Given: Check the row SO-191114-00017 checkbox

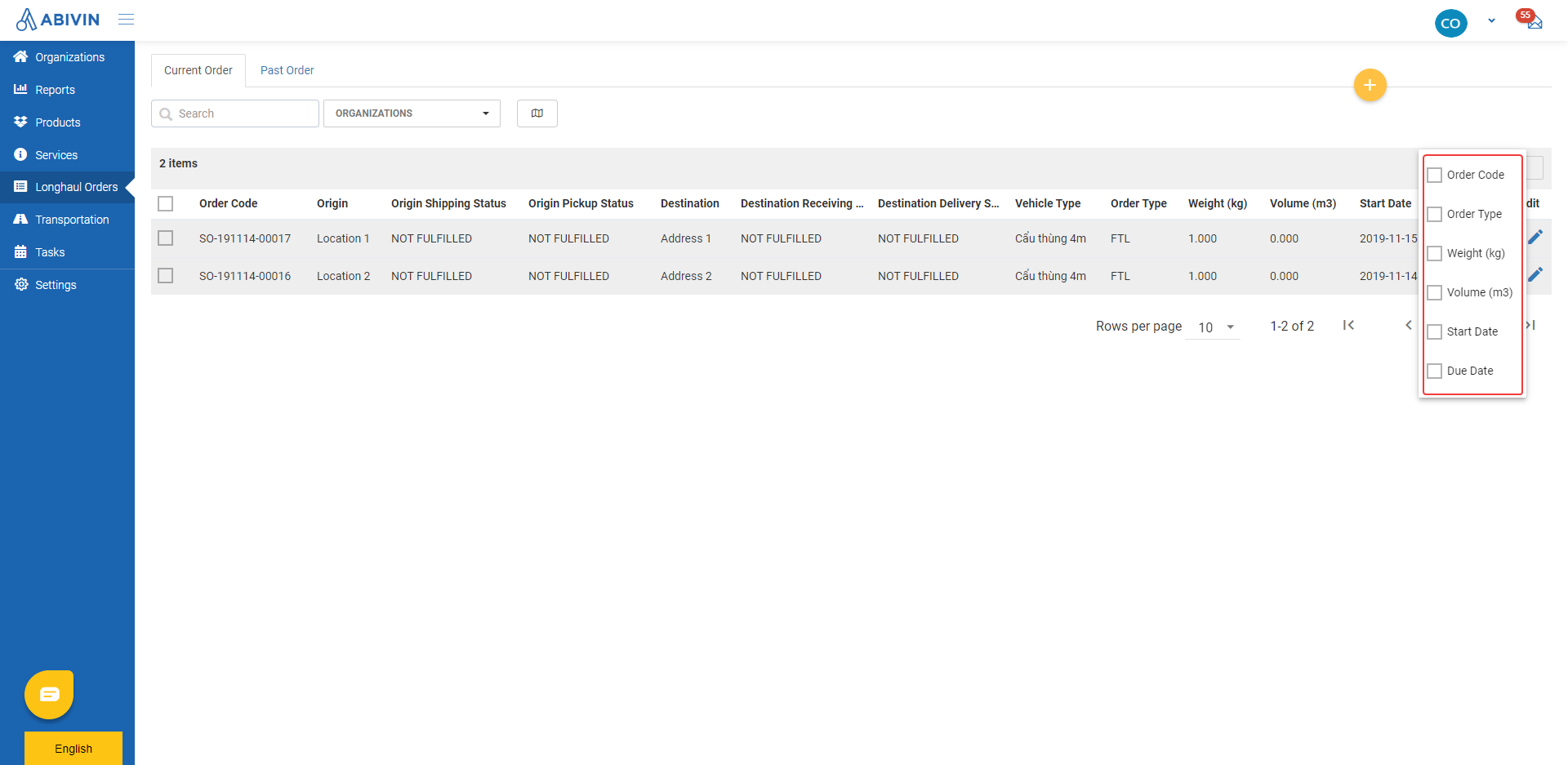Looking at the screenshot, I should [166, 238].
